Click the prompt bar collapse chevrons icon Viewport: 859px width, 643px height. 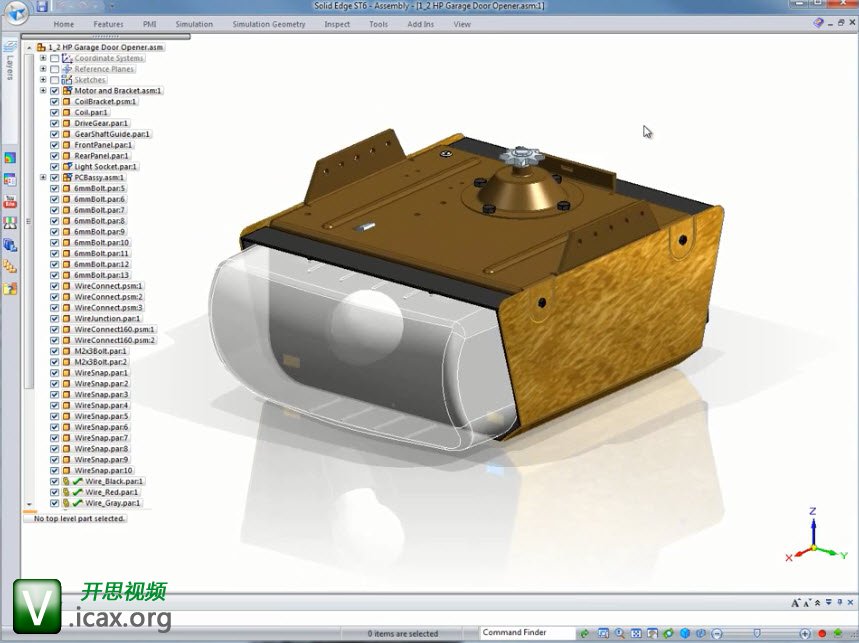[x=818, y=603]
